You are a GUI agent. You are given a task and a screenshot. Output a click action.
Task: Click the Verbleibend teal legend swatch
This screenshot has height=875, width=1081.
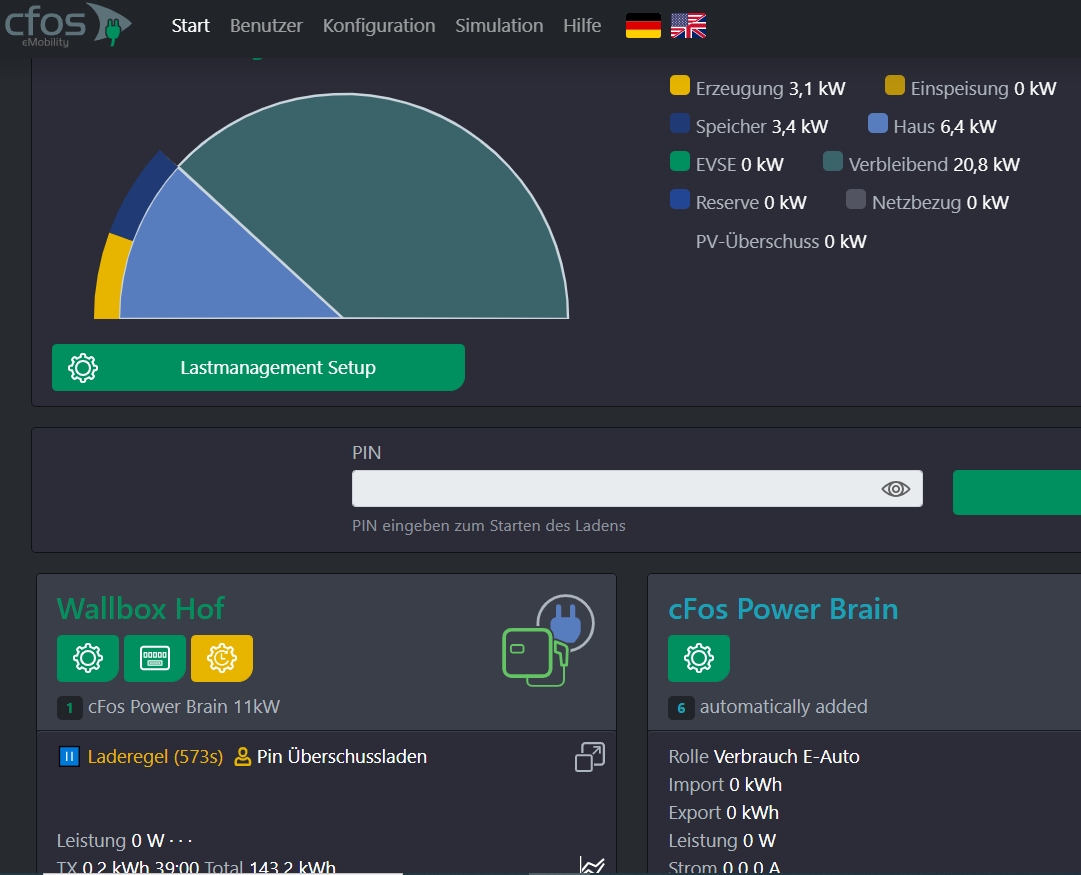(833, 161)
